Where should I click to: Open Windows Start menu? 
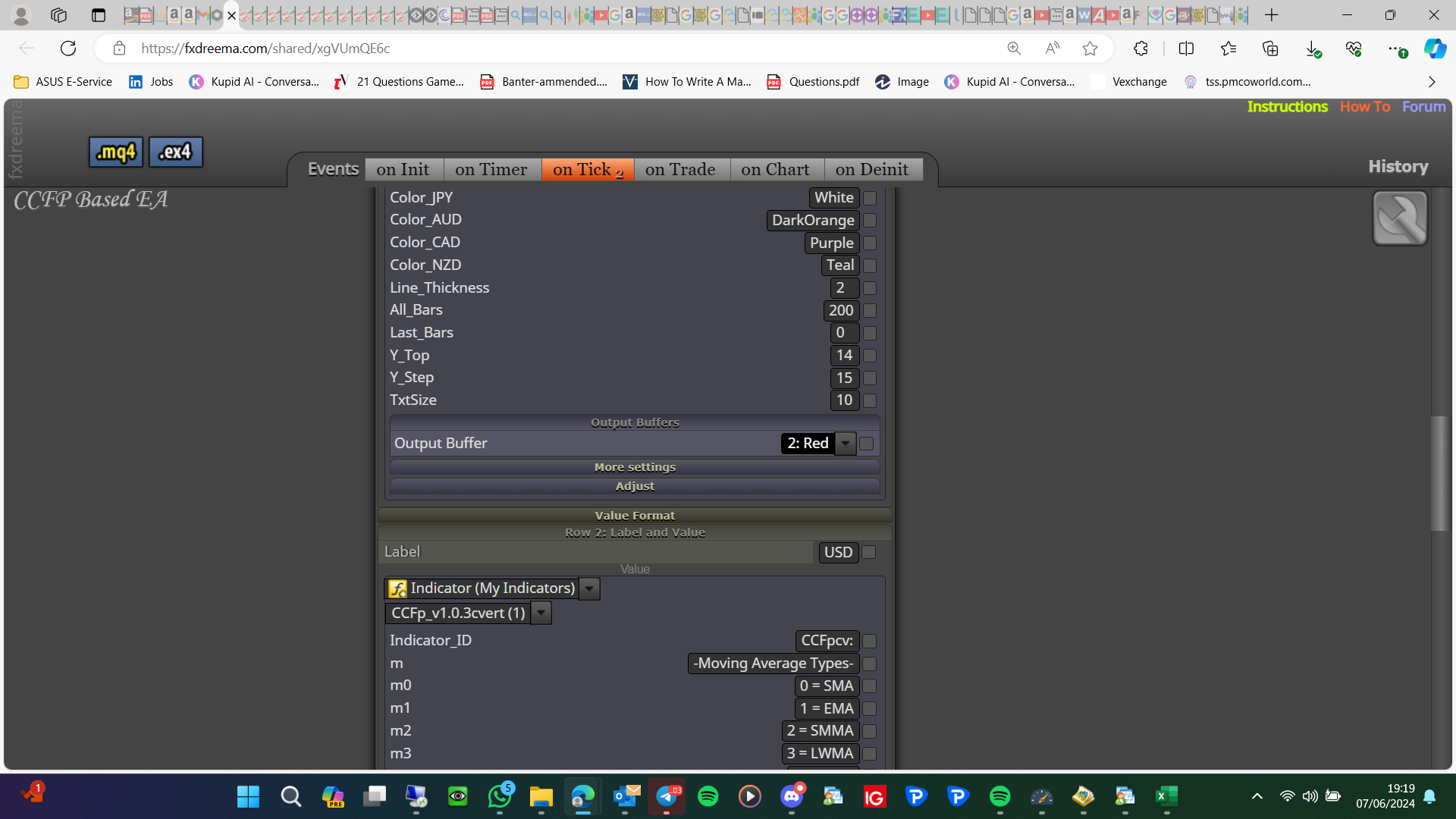point(248,796)
